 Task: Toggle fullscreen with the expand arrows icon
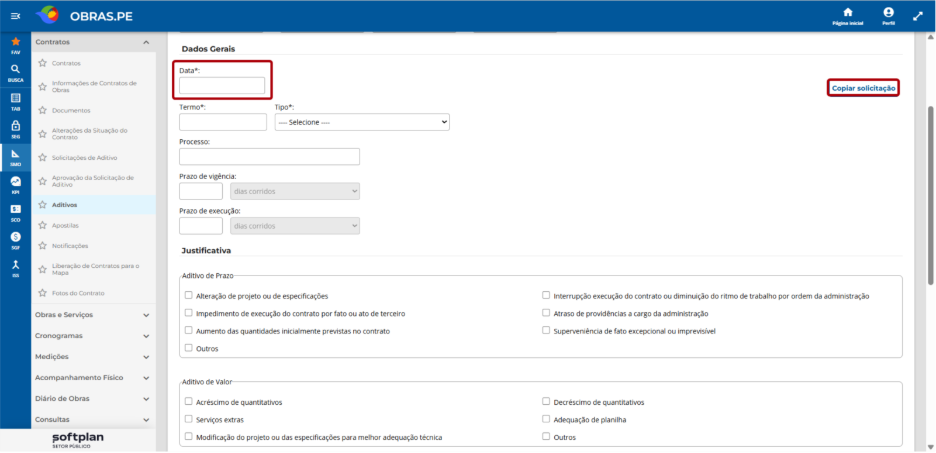pos(918,16)
